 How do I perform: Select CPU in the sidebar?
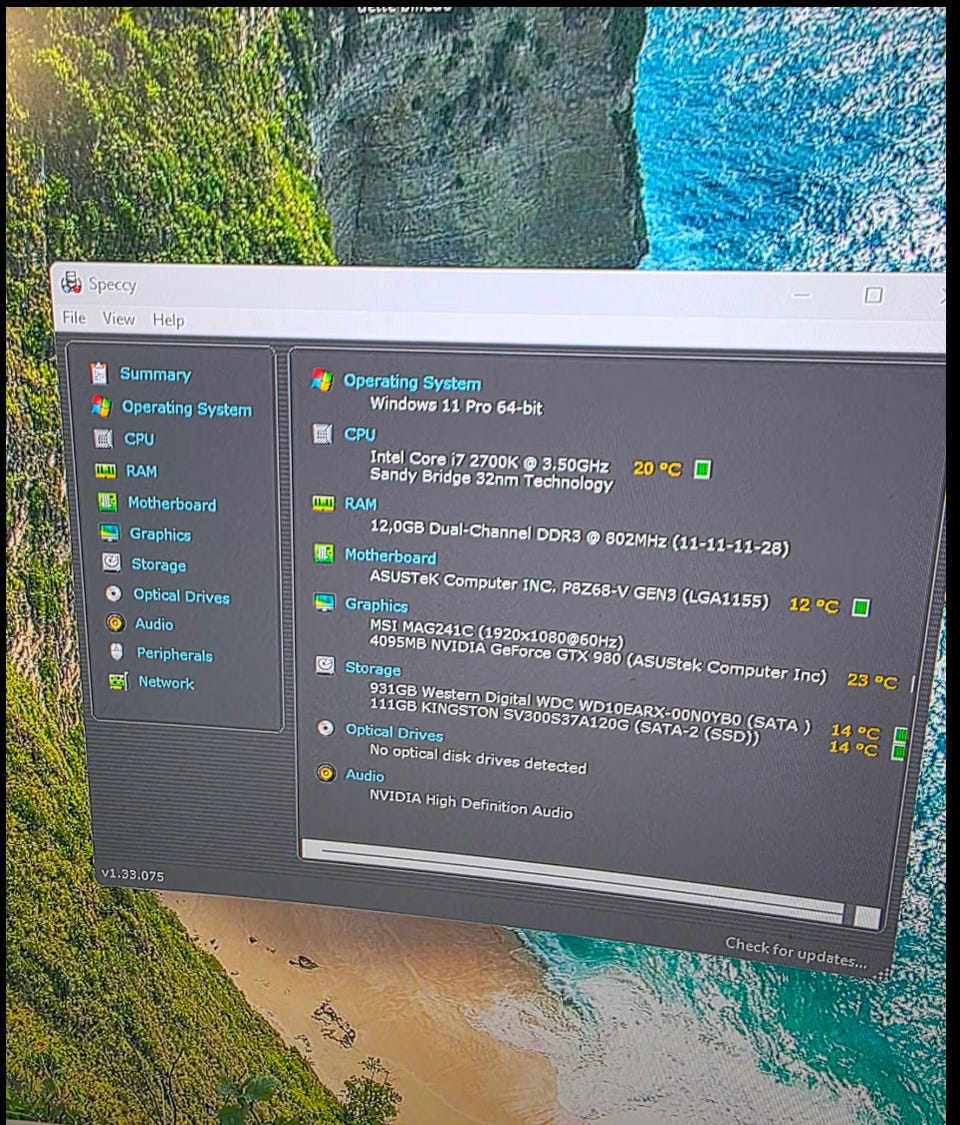point(138,439)
